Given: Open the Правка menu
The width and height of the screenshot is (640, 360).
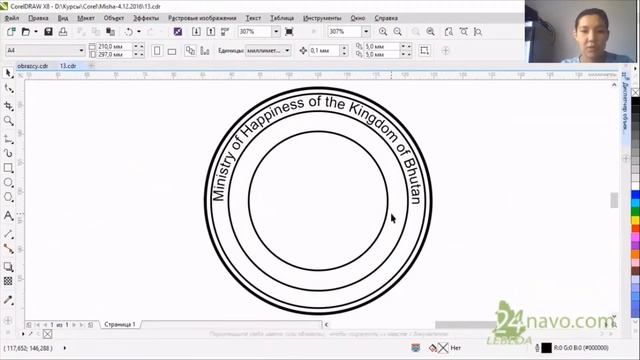Looking at the screenshot, I should click(38, 18).
